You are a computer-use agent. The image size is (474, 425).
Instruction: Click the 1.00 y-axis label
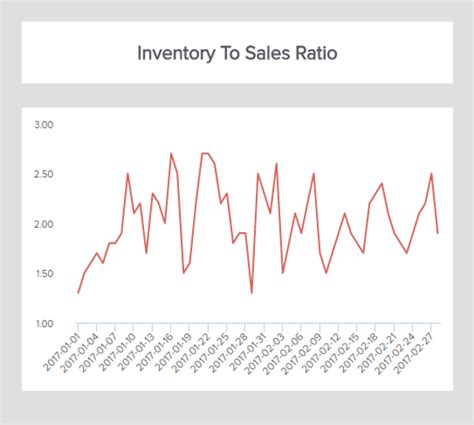(x=44, y=324)
